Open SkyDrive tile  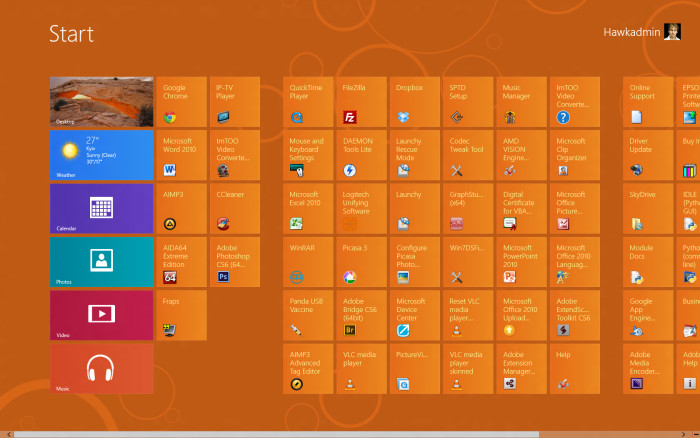(x=648, y=209)
